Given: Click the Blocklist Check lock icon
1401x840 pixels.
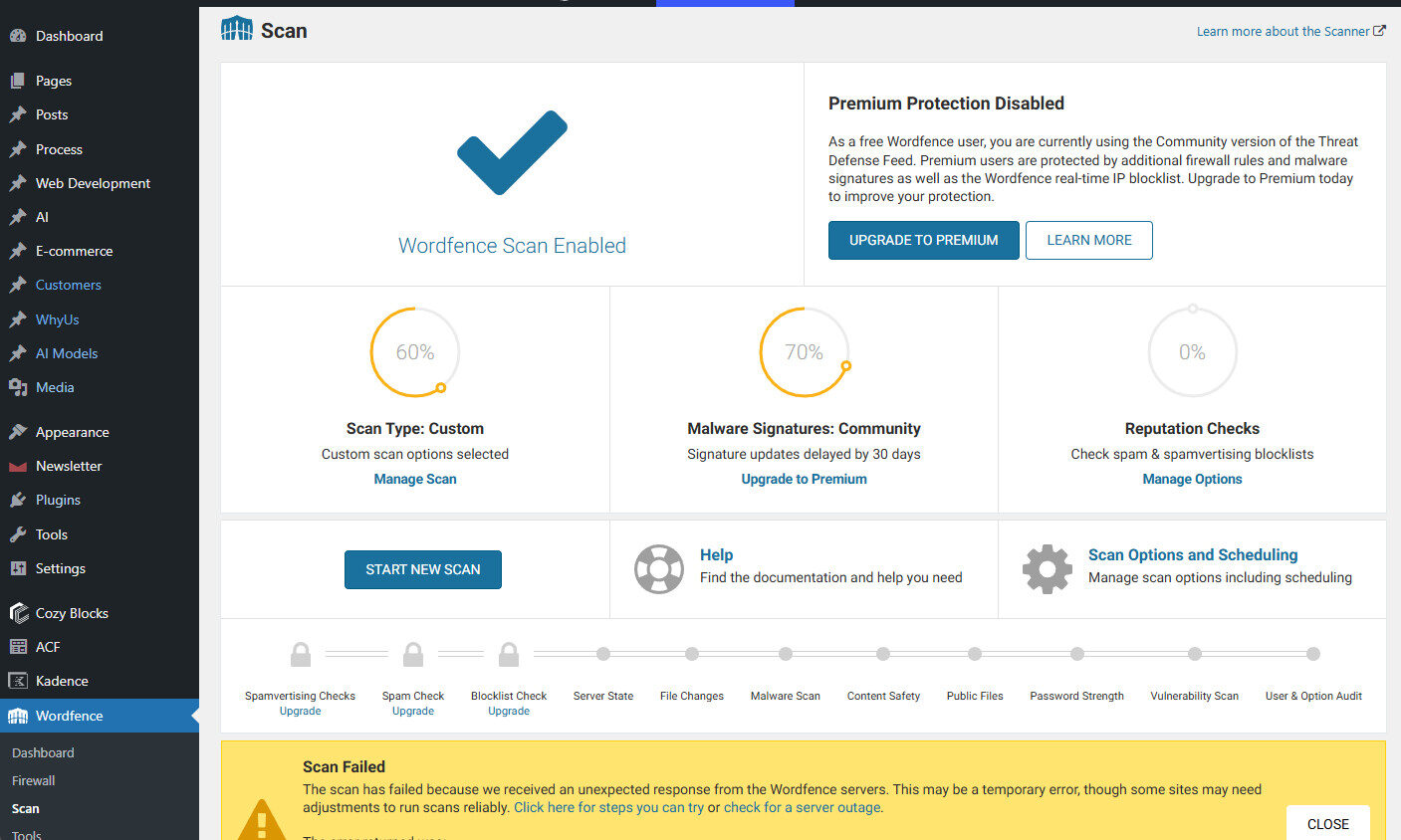Looking at the screenshot, I should pos(509,654).
